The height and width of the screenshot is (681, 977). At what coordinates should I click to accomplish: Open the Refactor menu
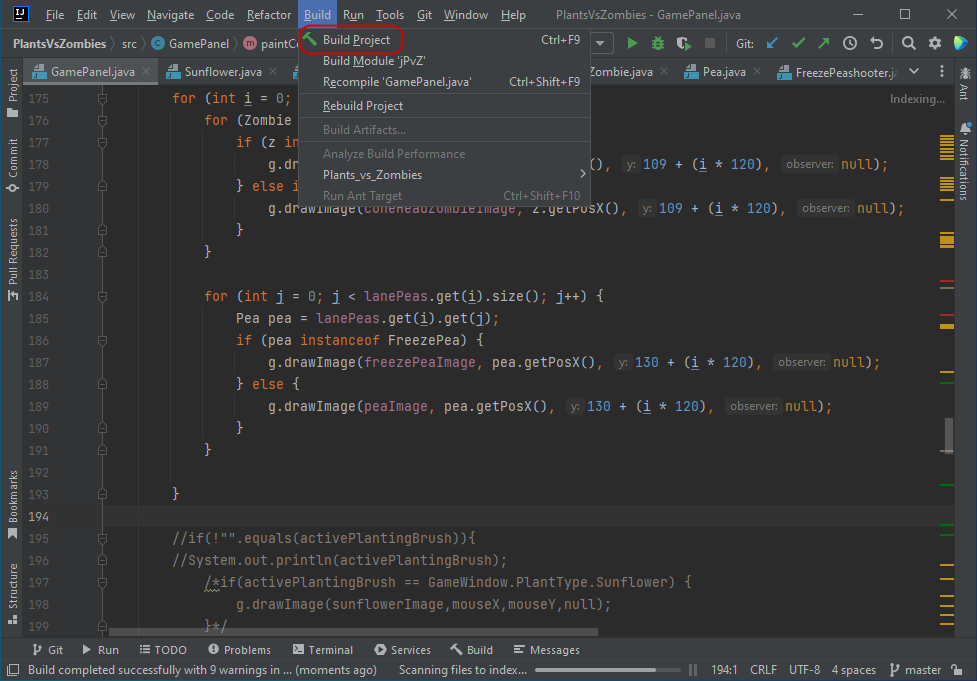pos(269,14)
